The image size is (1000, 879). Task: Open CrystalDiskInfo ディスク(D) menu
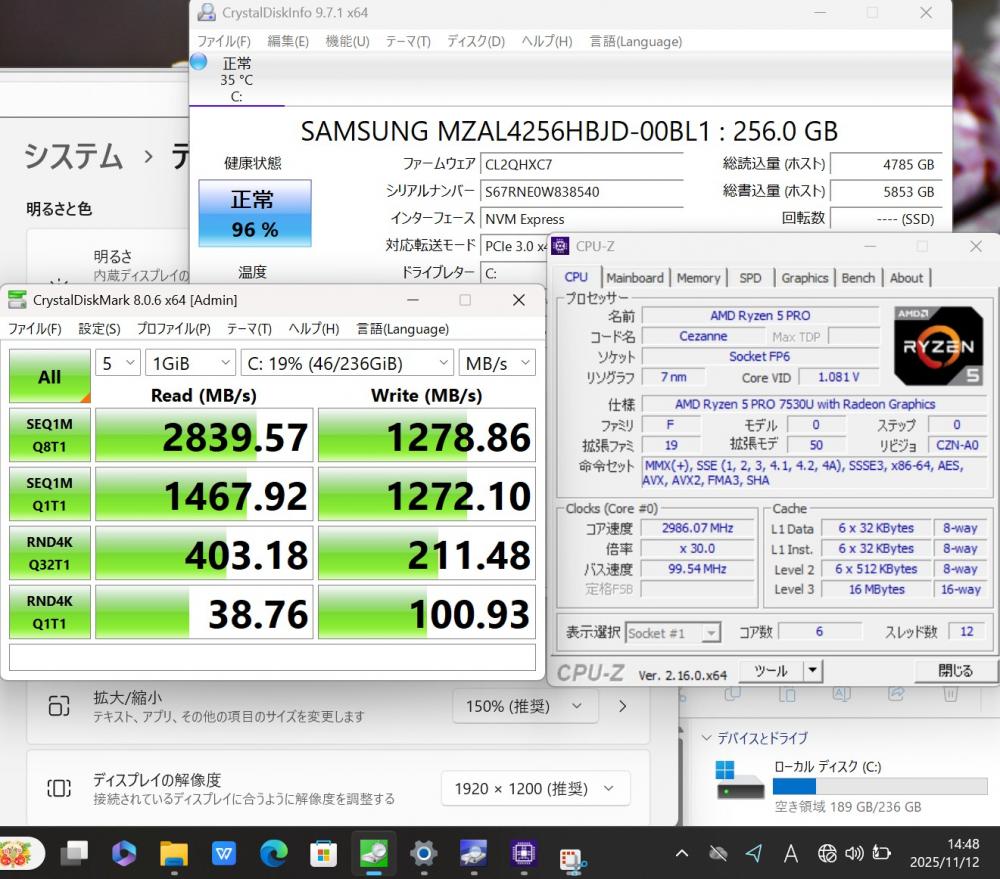(x=476, y=41)
